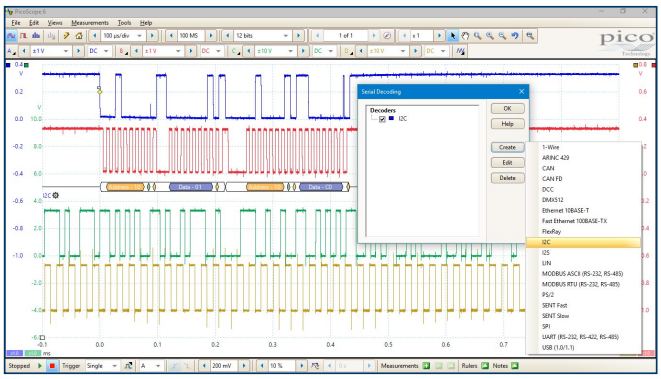Click the pre-trigger delay icon

click(315, 366)
